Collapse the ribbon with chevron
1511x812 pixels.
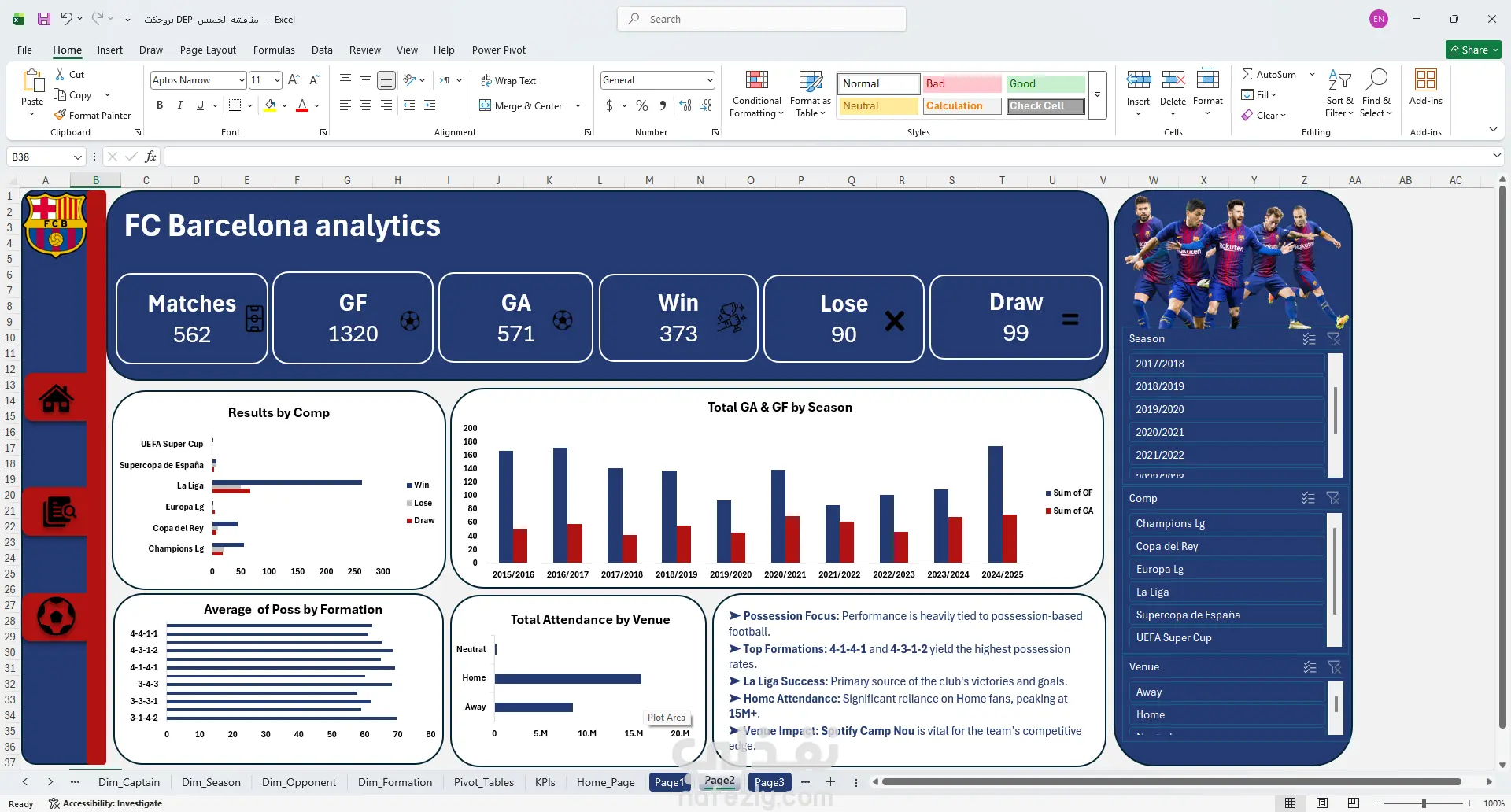1492,130
